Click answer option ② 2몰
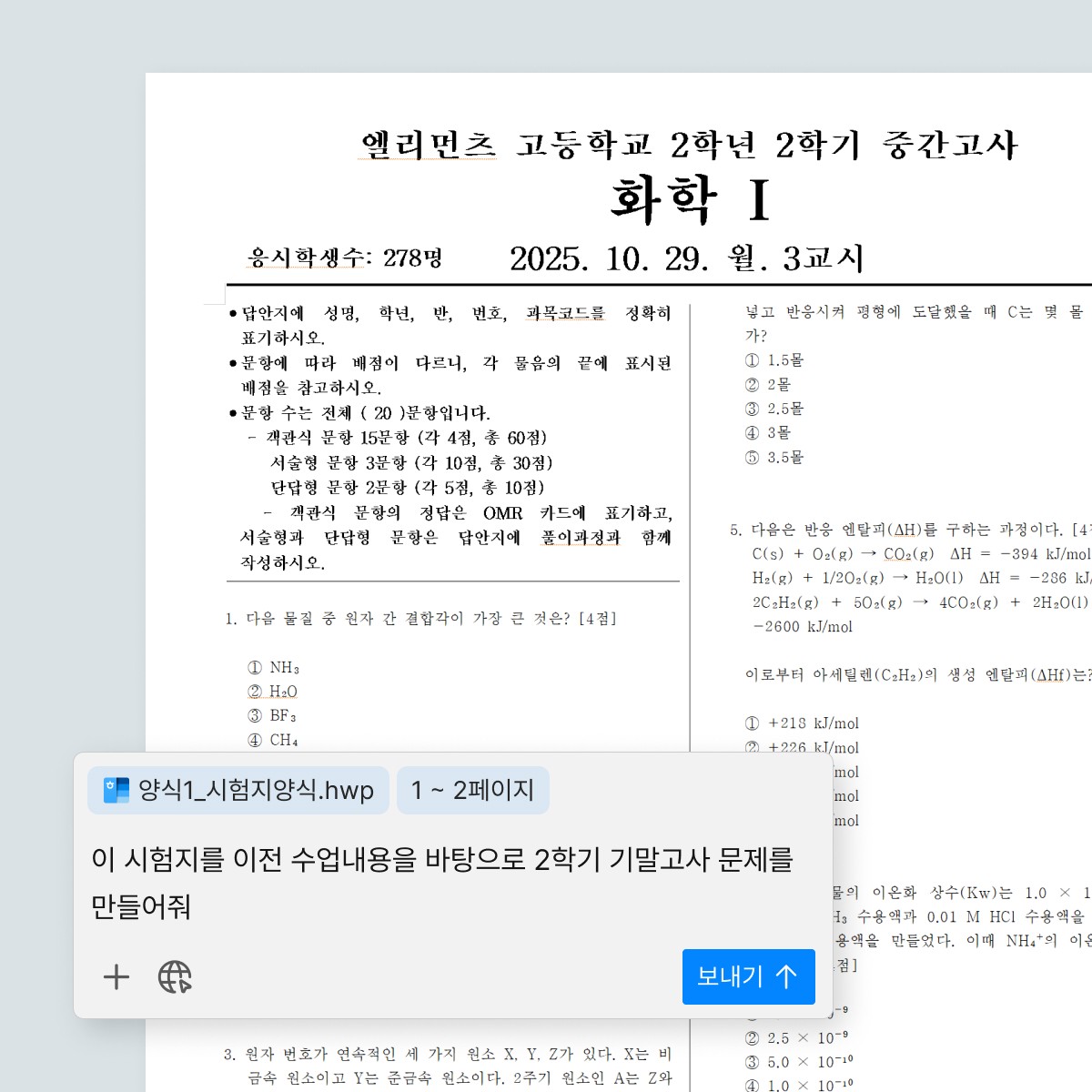Image resolution: width=1092 pixels, height=1092 pixels. tap(768, 385)
